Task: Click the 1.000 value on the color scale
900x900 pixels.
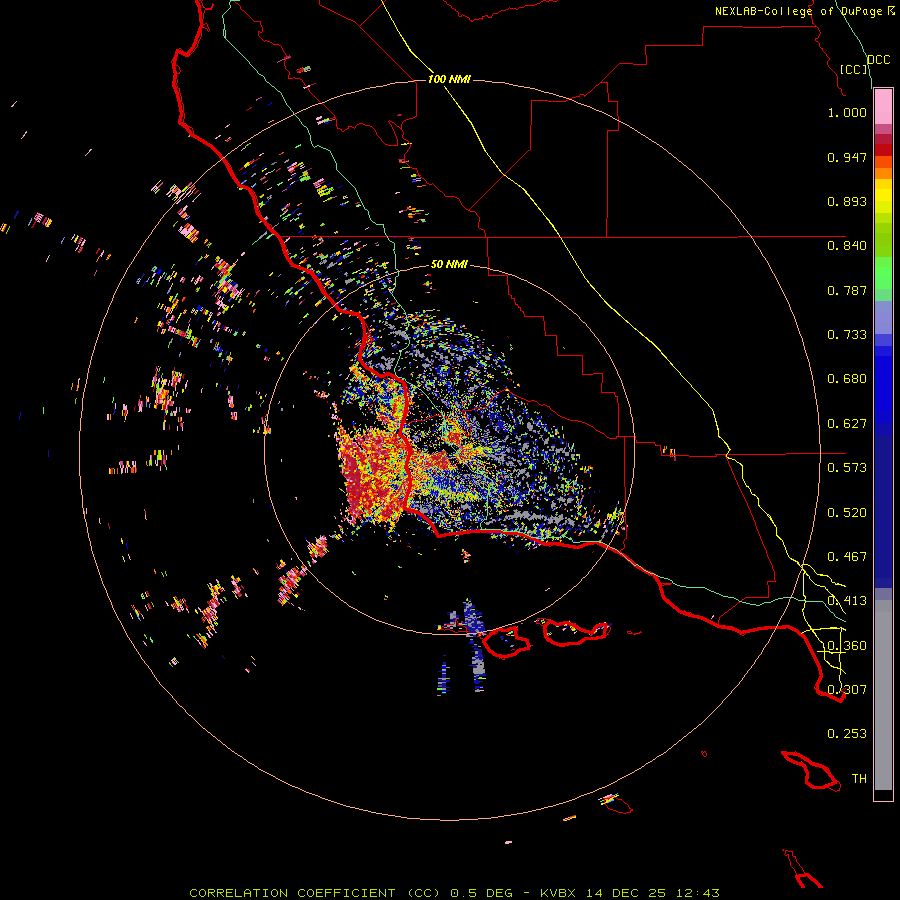Action: tap(847, 112)
